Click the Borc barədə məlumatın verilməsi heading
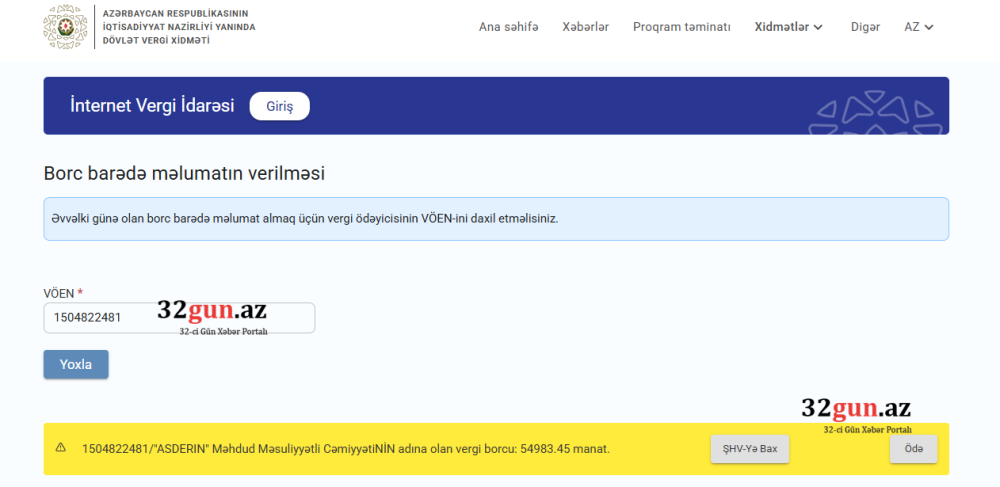Viewport: 1000px width, 487px height. (x=184, y=173)
